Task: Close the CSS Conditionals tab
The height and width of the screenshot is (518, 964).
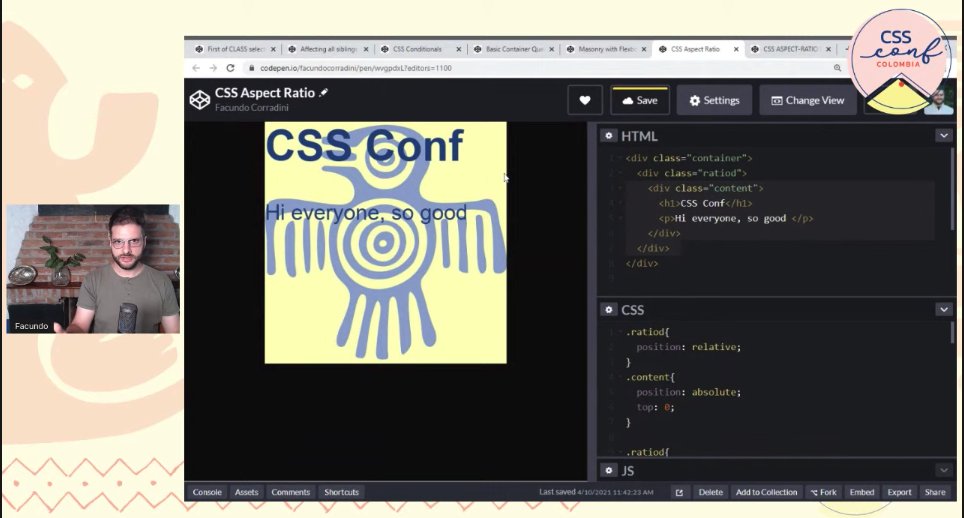Action: tap(459, 49)
